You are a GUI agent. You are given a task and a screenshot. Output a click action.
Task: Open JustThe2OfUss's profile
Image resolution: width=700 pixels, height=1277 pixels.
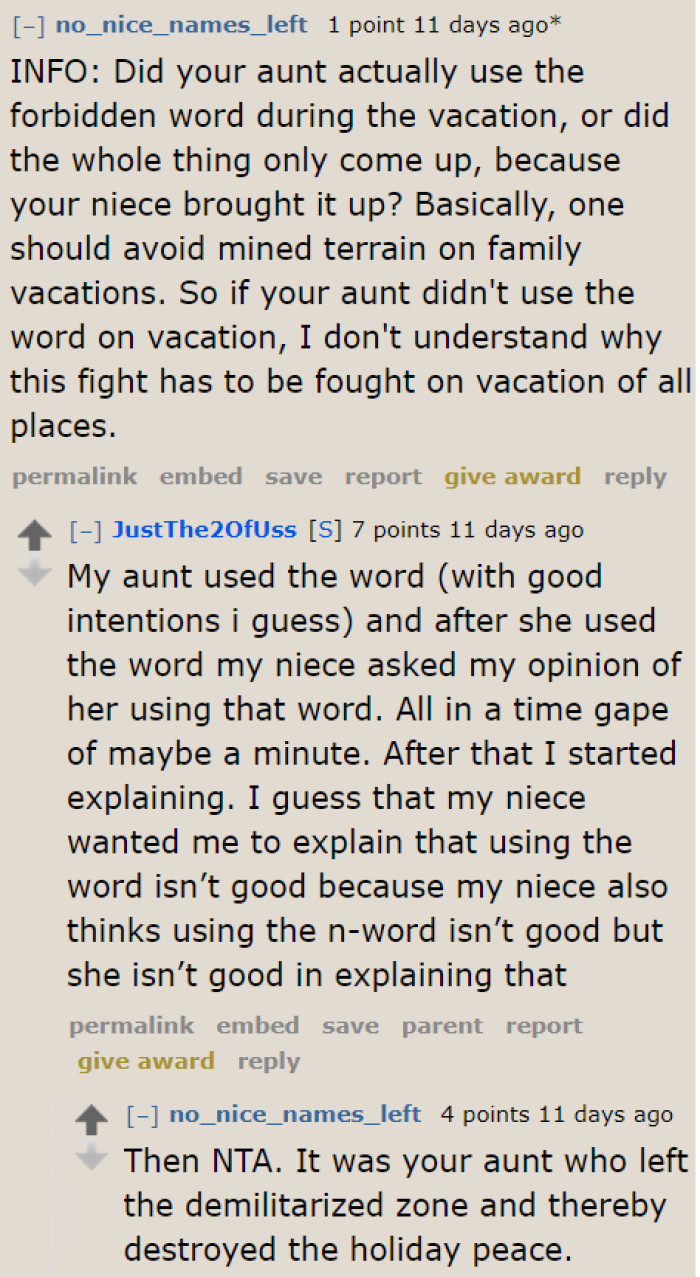click(204, 530)
